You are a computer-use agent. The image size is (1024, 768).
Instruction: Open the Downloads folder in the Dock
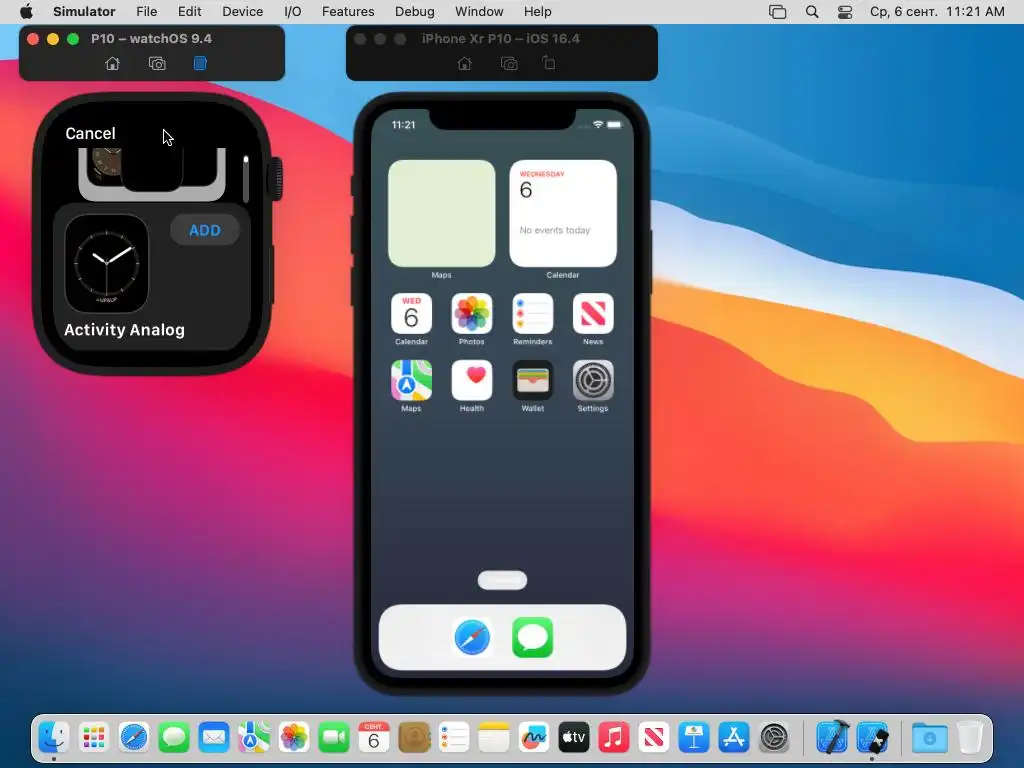point(930,738)
